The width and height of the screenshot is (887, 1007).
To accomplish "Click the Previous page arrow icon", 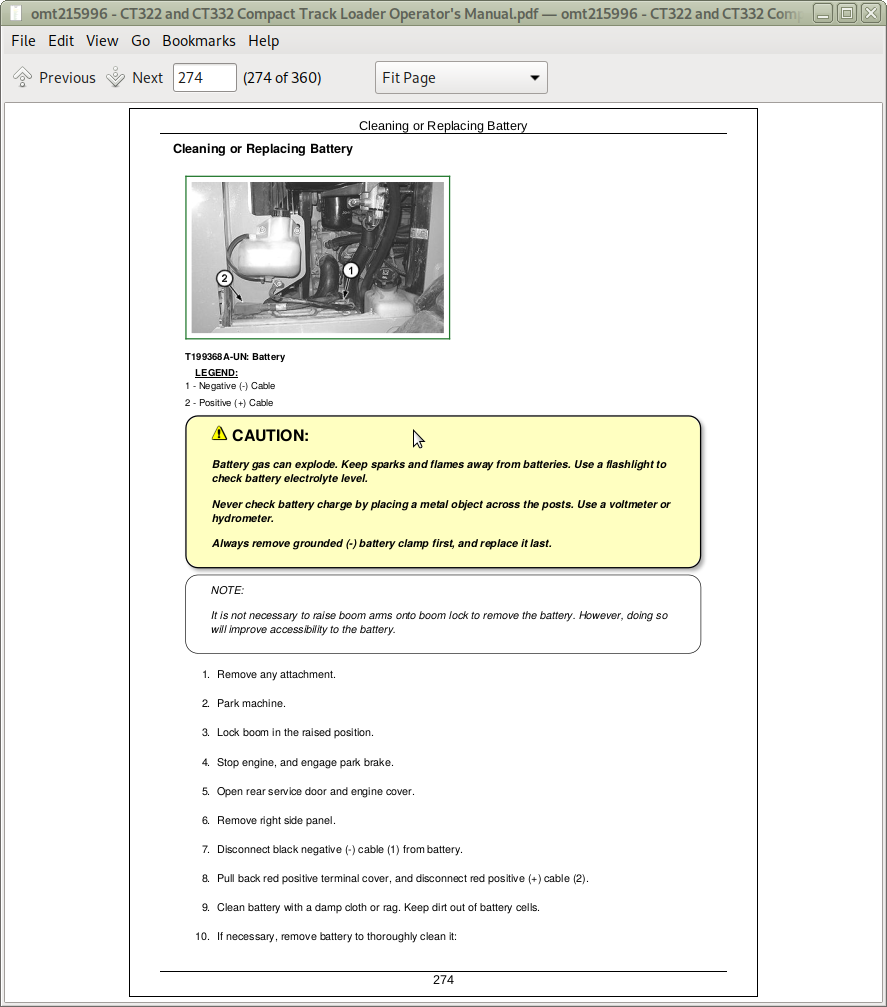I will click(22, 78).
